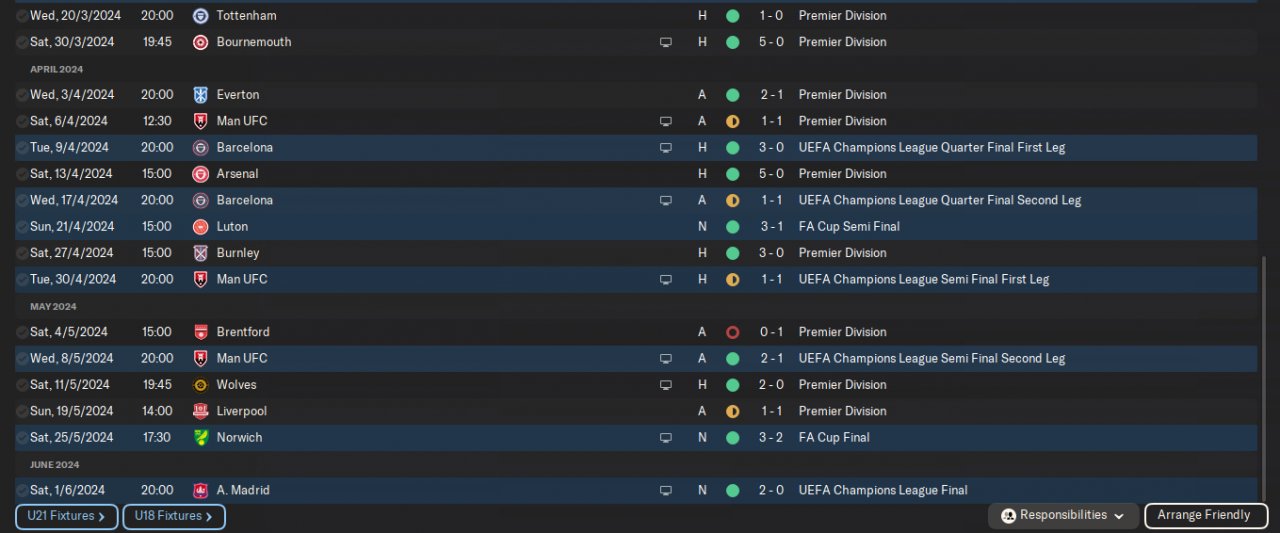Toggle the checkmark beside Sun, 21/4/2024 Luton fixture

[x=22, y=227]
